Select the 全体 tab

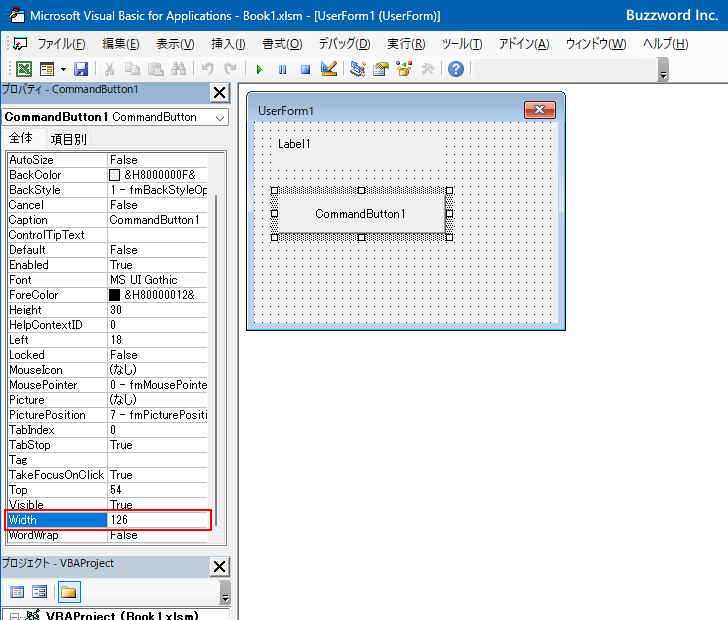(21, 138)
